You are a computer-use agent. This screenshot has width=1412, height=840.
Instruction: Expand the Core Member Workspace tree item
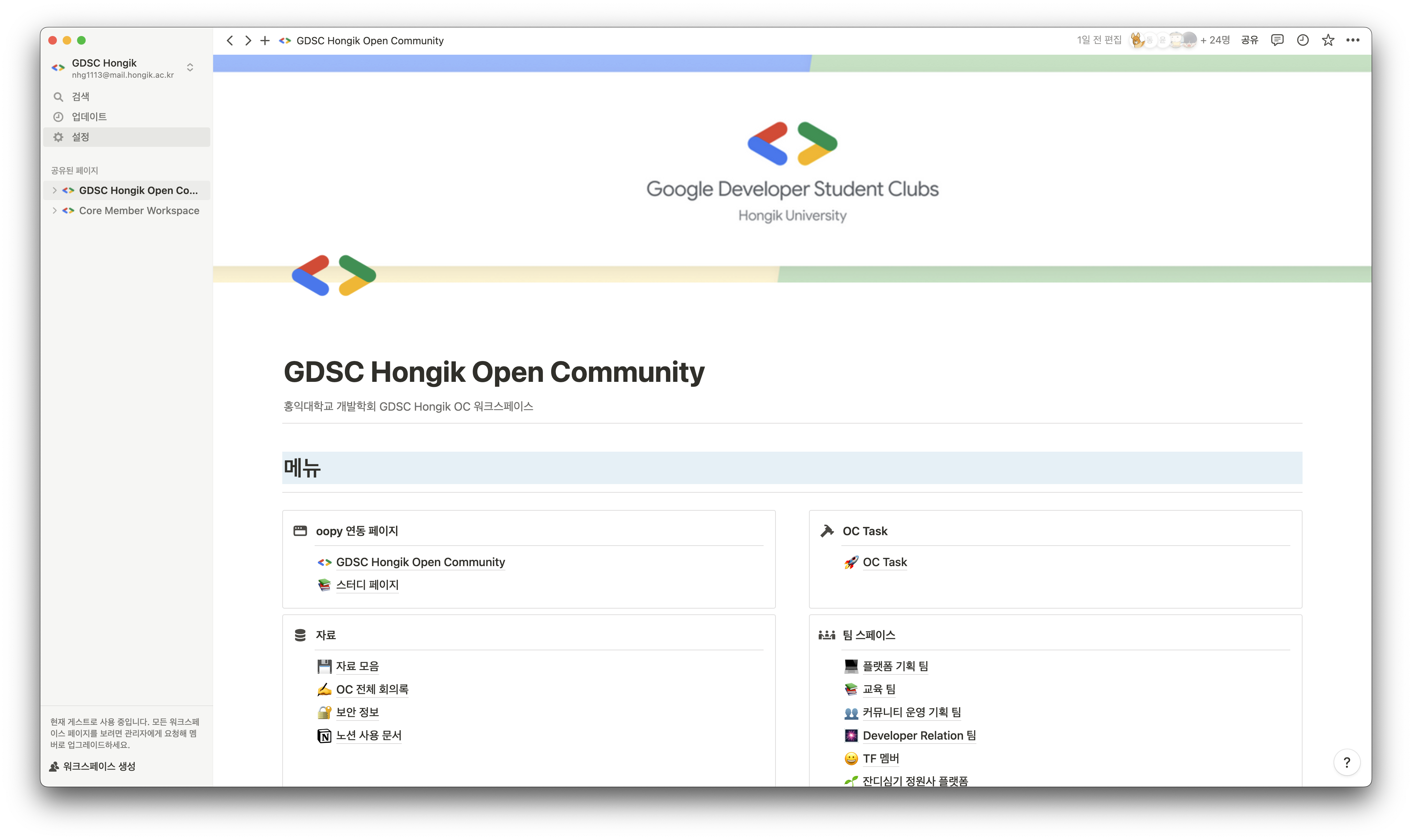pyautogui.click(x=54, y=211)
